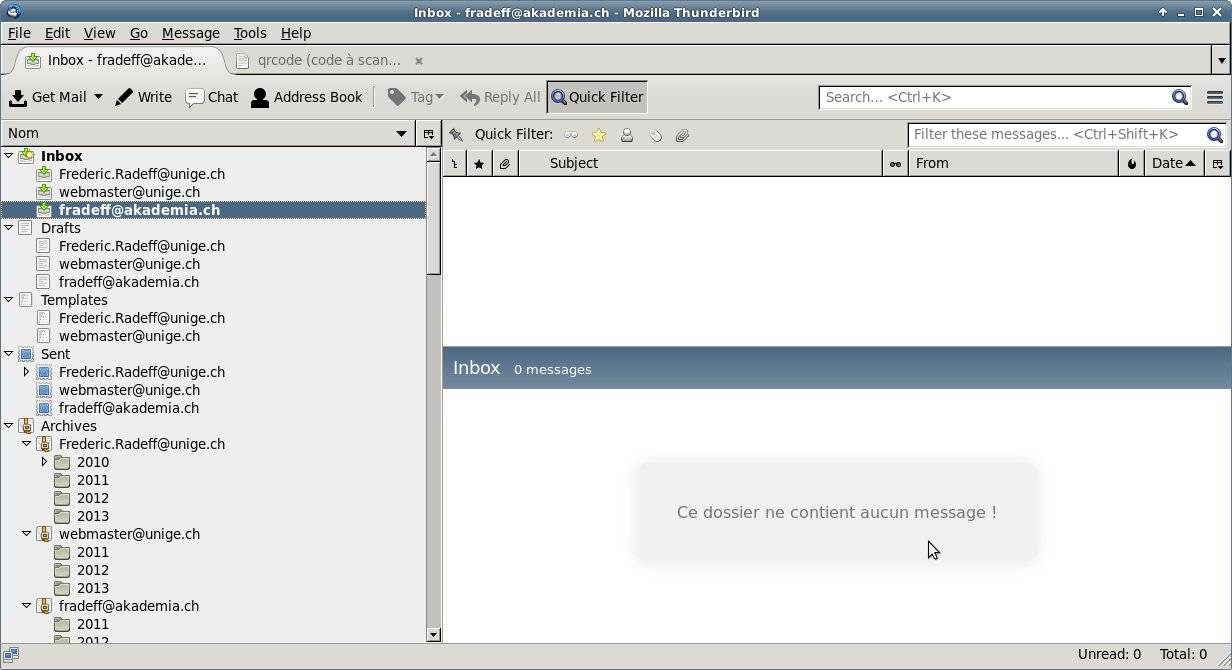Open the Thunderbird hamburger app menu
The image size is (1232, 670).
[x=1214, y=97]
